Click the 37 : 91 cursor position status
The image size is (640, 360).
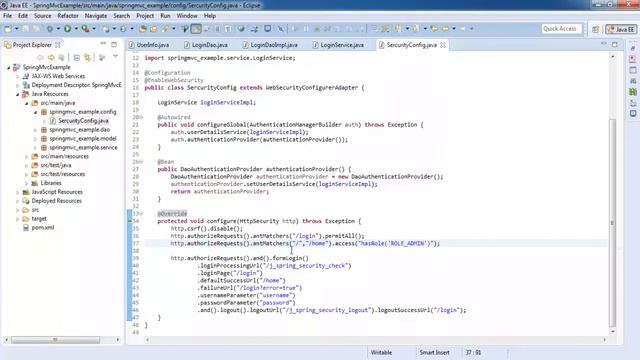[x=473, y=353]
